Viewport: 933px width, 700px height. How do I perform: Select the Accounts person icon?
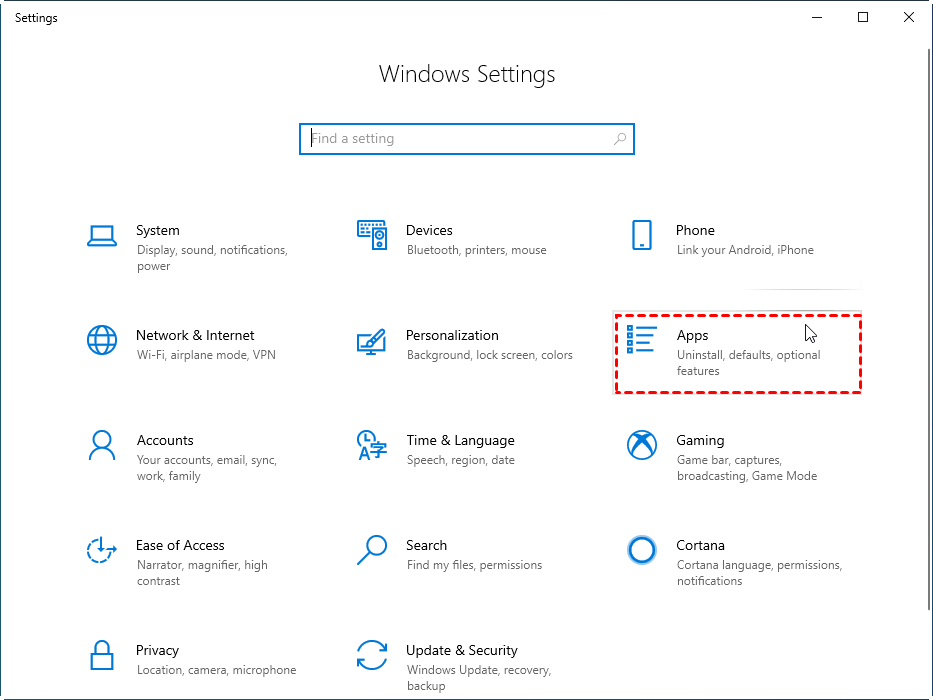[x=102, y=446]
